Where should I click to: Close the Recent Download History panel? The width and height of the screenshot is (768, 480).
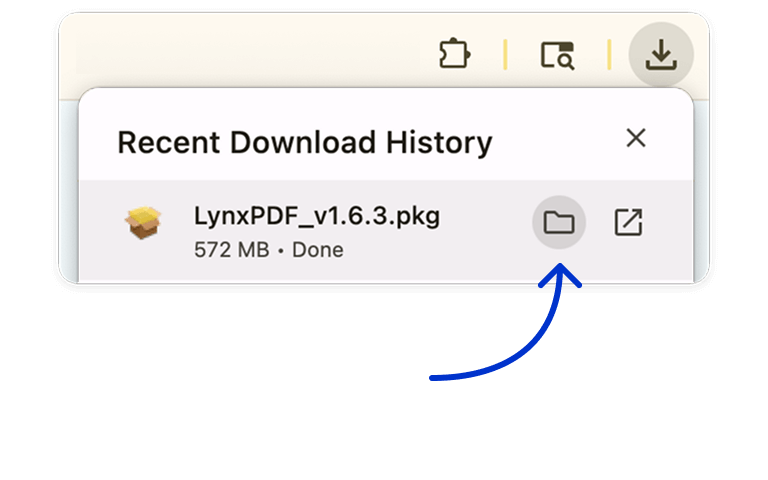click(x=635, y=138)
